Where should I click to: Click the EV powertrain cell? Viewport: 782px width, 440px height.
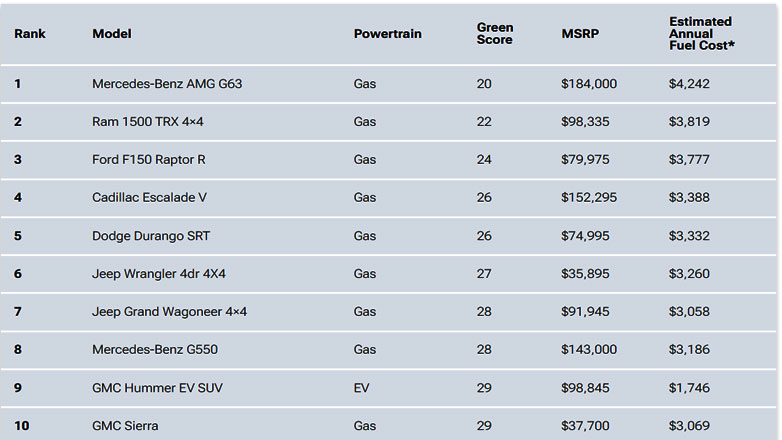click(x=362, y=388)
